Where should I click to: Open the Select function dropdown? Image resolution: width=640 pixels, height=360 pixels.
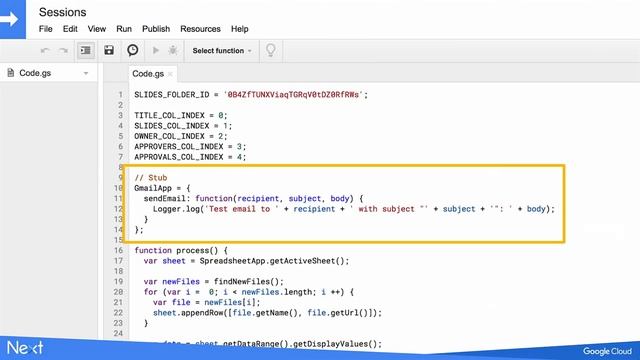pyautogui.click(x=222, y=51)
